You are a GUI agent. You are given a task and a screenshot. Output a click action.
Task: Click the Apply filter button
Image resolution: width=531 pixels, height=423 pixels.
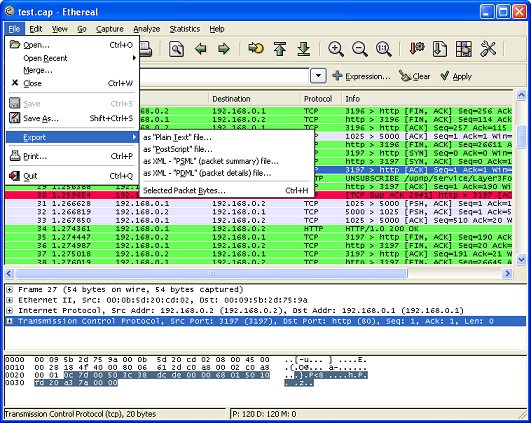click(x=456, y=76)
